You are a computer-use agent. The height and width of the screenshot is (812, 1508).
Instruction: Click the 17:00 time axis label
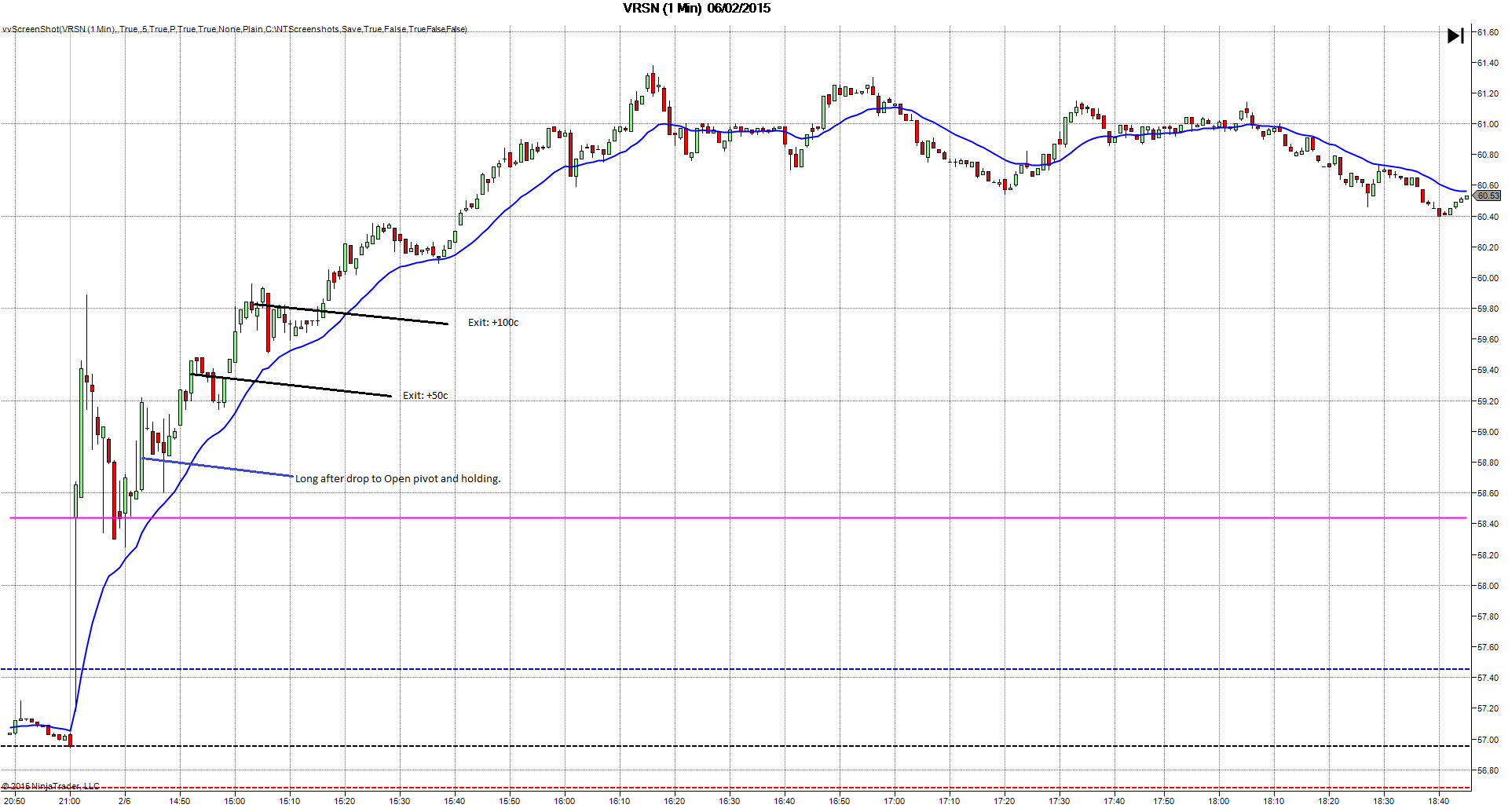point(894,801)
